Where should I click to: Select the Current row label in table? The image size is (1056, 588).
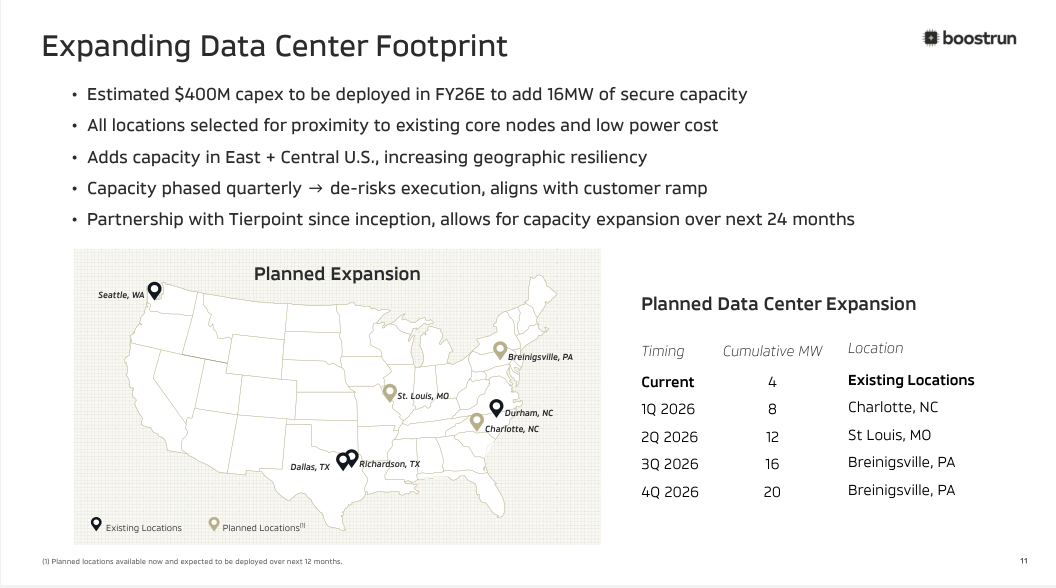667,382
